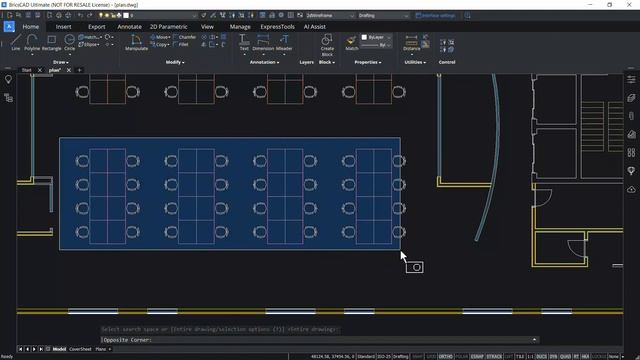
Task: Activate the Move tool
Action: 160,37
